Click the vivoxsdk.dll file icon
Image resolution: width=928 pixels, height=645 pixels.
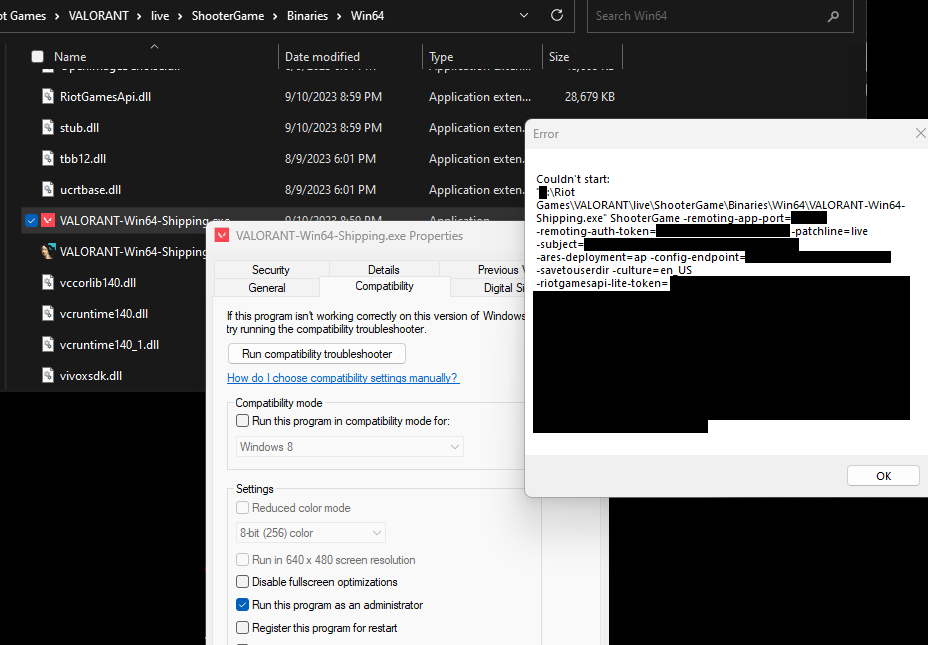click(48, 375)
